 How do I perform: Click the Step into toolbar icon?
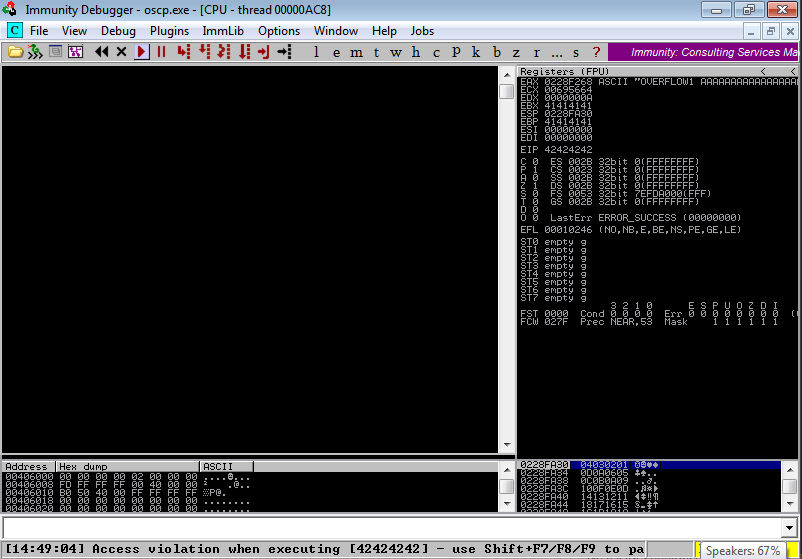184,52
